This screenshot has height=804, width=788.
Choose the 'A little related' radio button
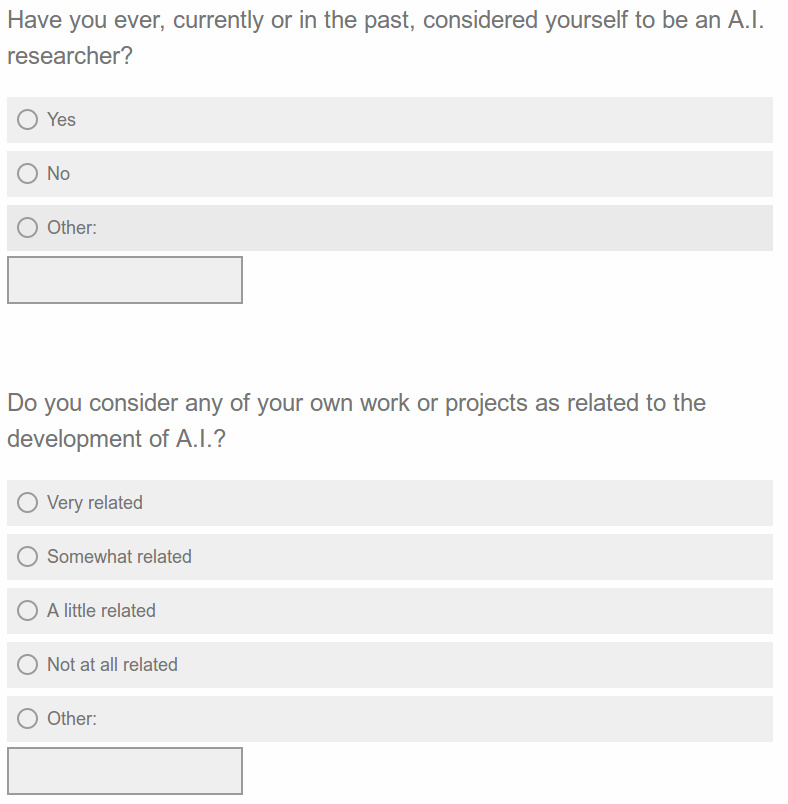click(x=28, y=611)
